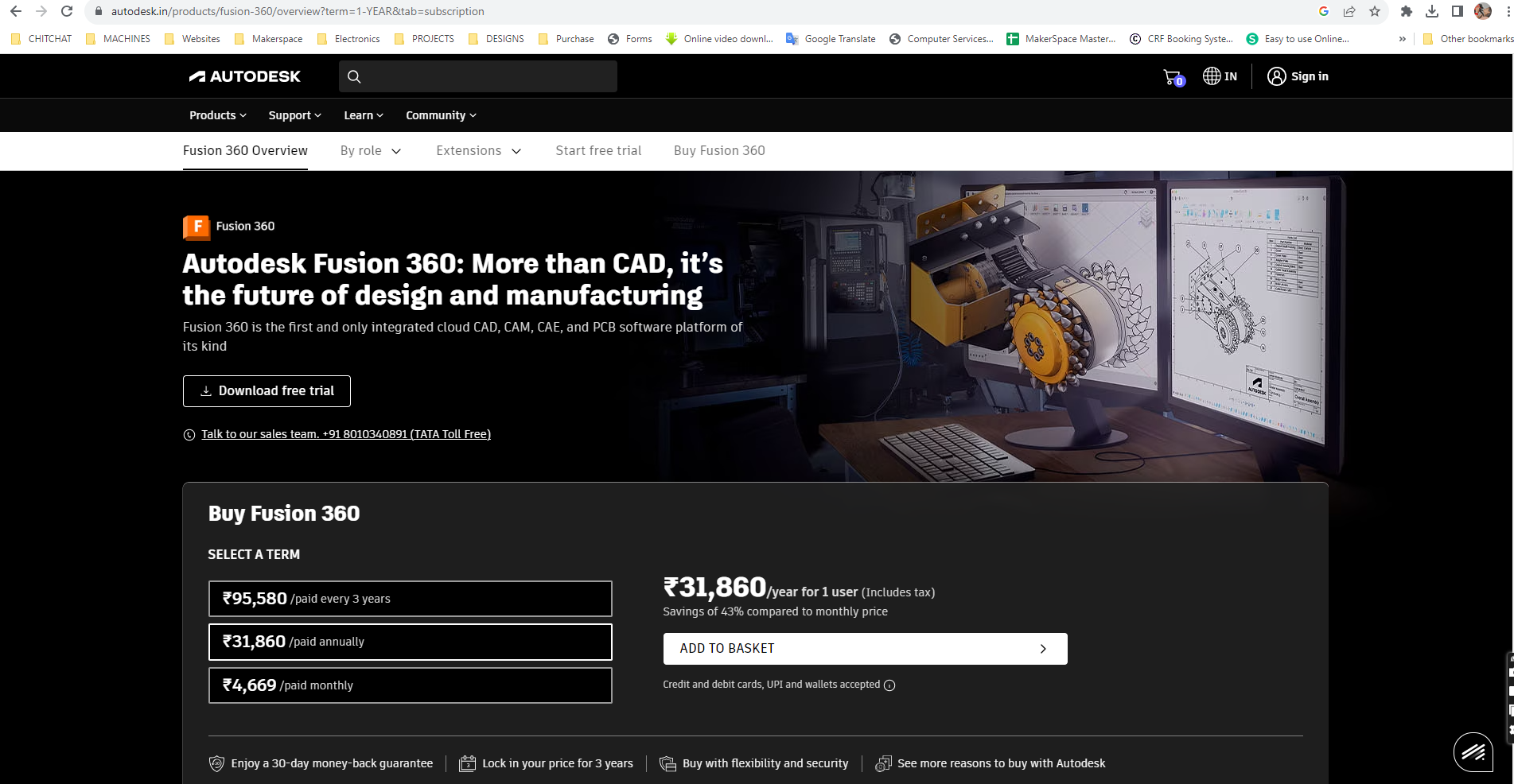Viewport: 1514px width, 784px height.
Task: Open the Buy Fusion 360 tab
Action: tap(719, 151)
